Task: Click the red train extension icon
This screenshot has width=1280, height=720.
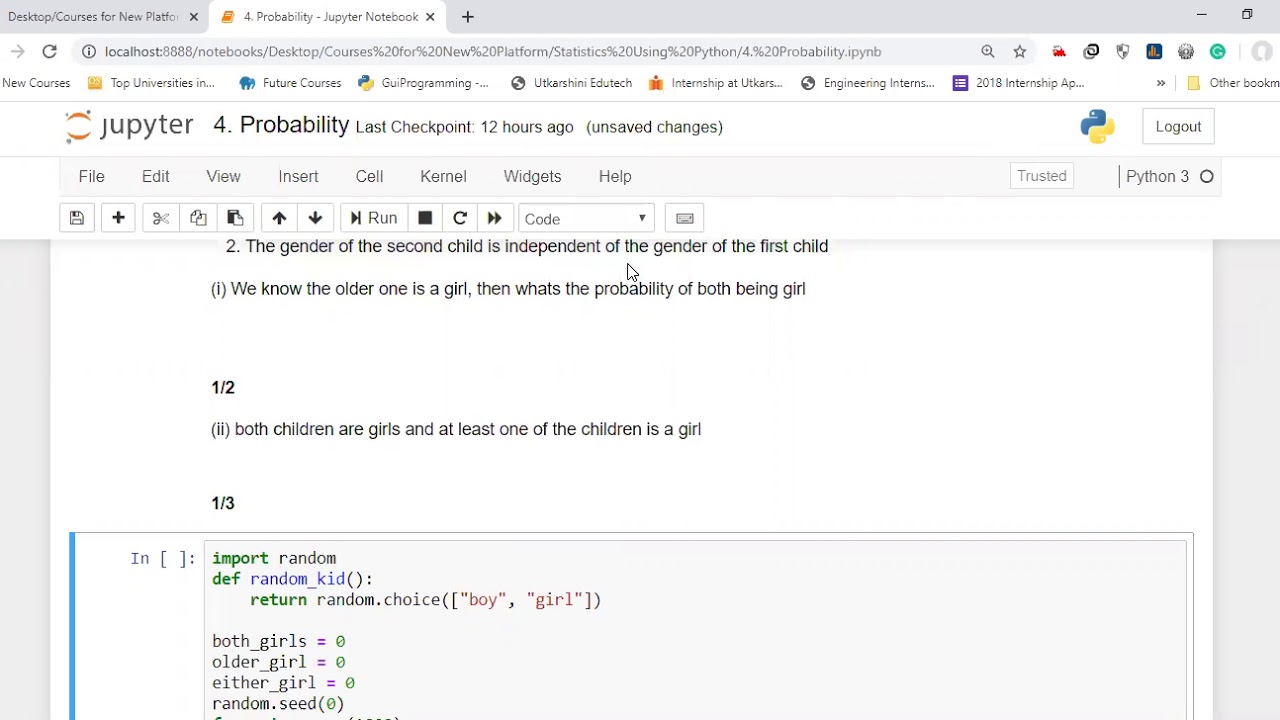Action: point(1059,51)
